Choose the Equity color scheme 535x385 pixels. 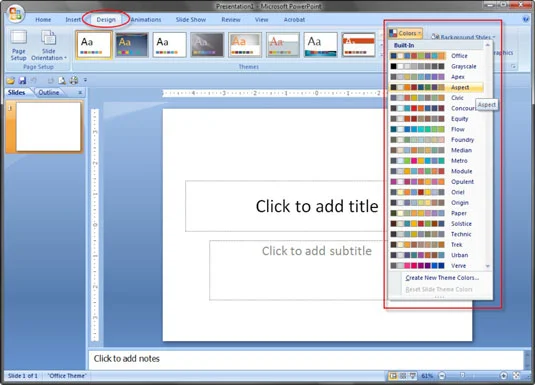(436, 119)
